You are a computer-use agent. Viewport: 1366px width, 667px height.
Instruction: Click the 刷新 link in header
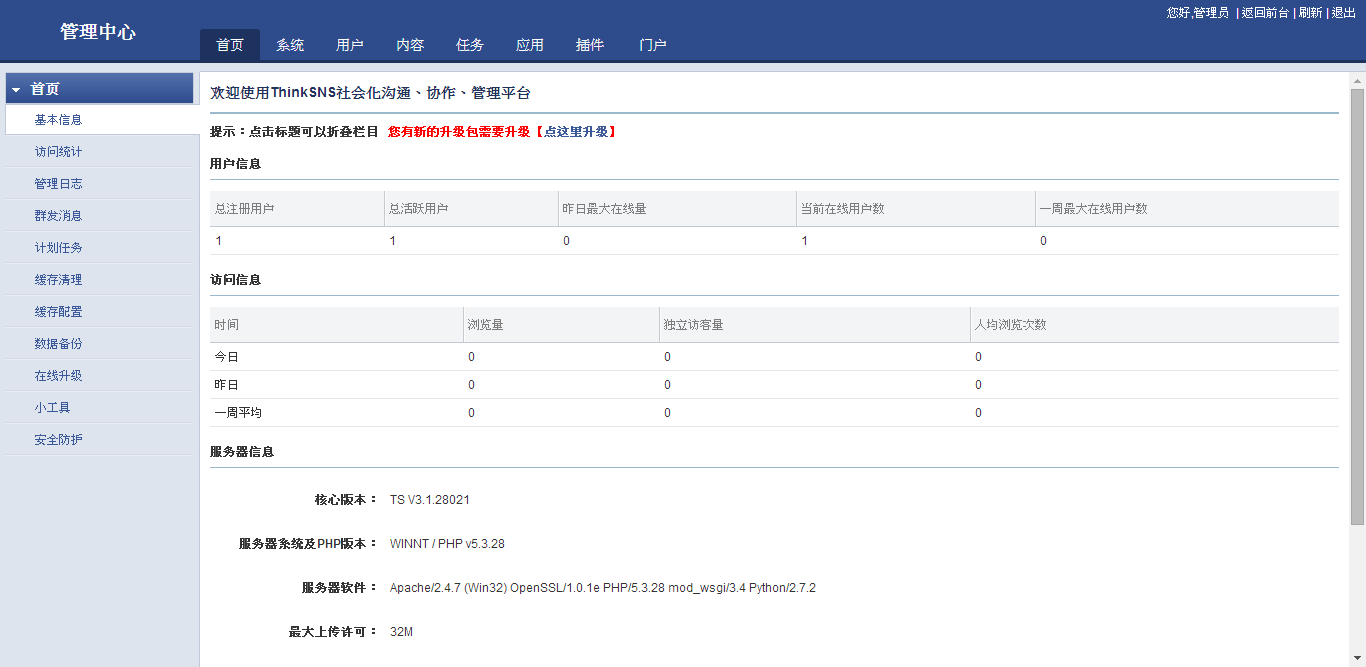[x=1310, y=13]
